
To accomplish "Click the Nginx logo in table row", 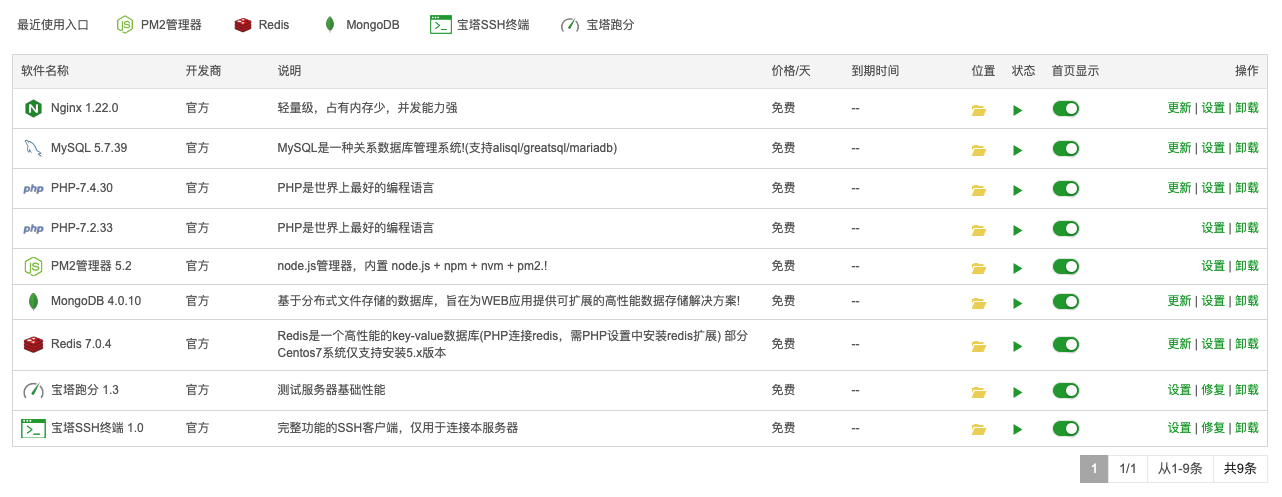I will 33,108.
